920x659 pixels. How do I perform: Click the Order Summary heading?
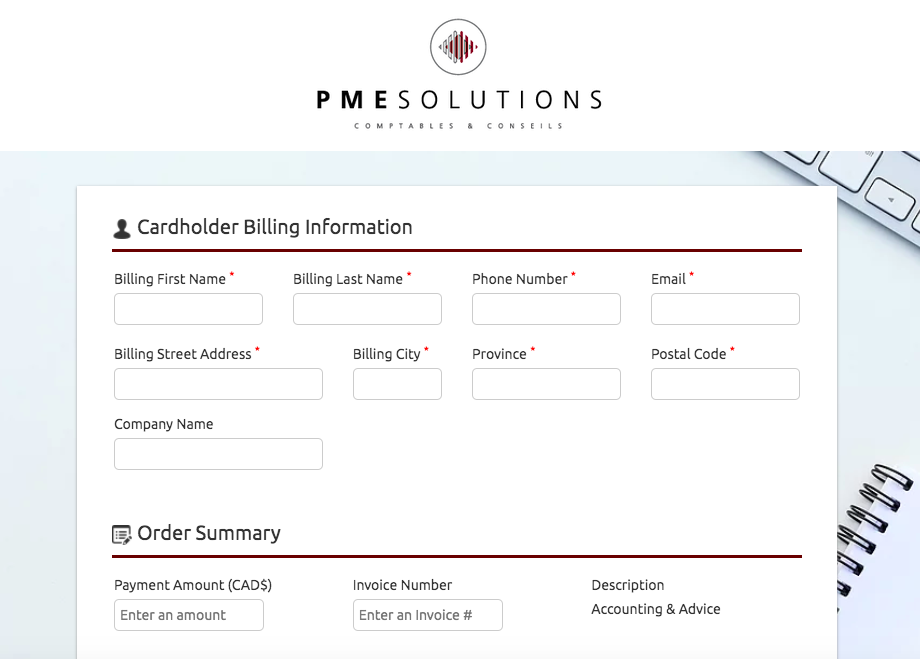(209, 533)
